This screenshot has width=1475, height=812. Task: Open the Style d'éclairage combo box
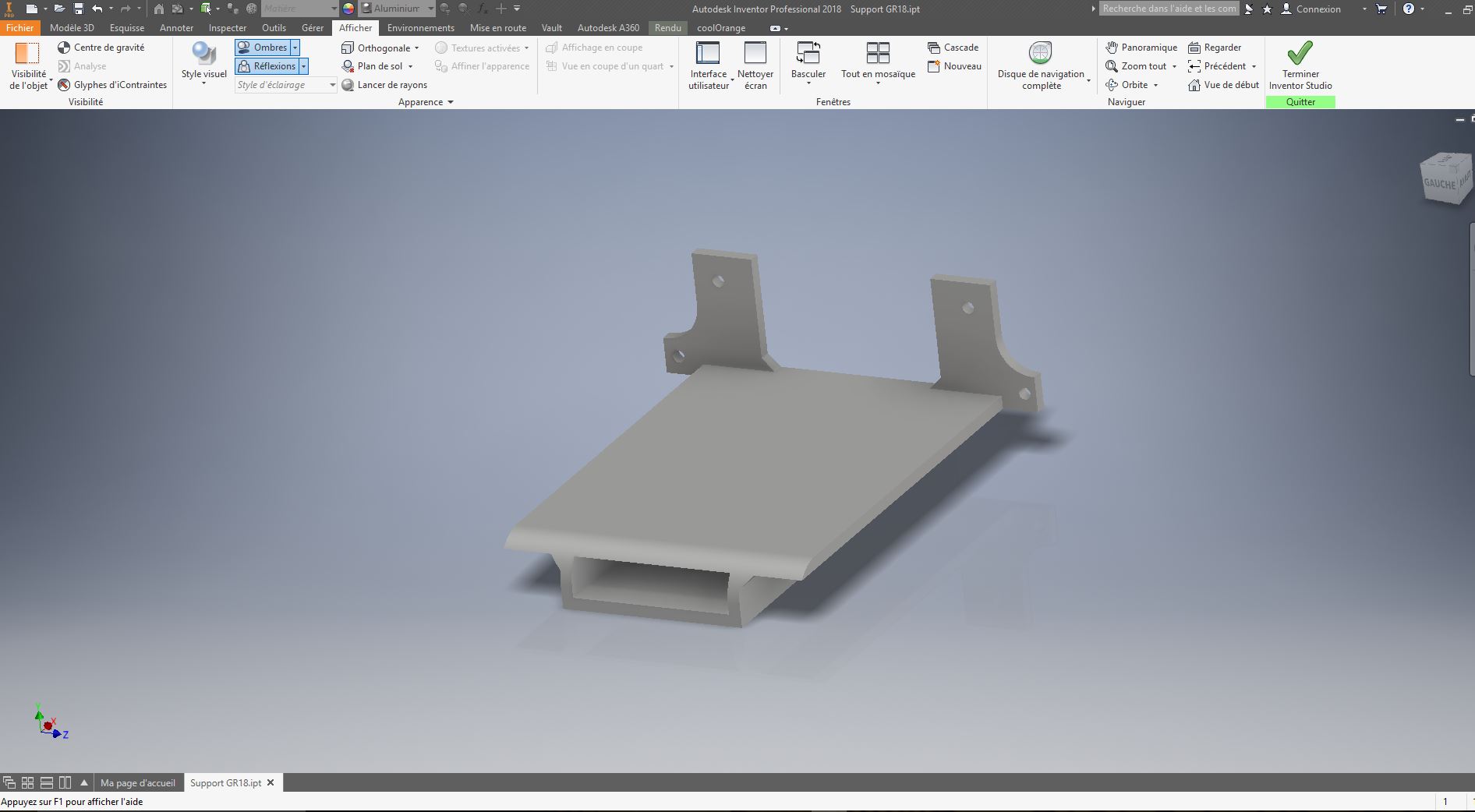coord(286,85)
